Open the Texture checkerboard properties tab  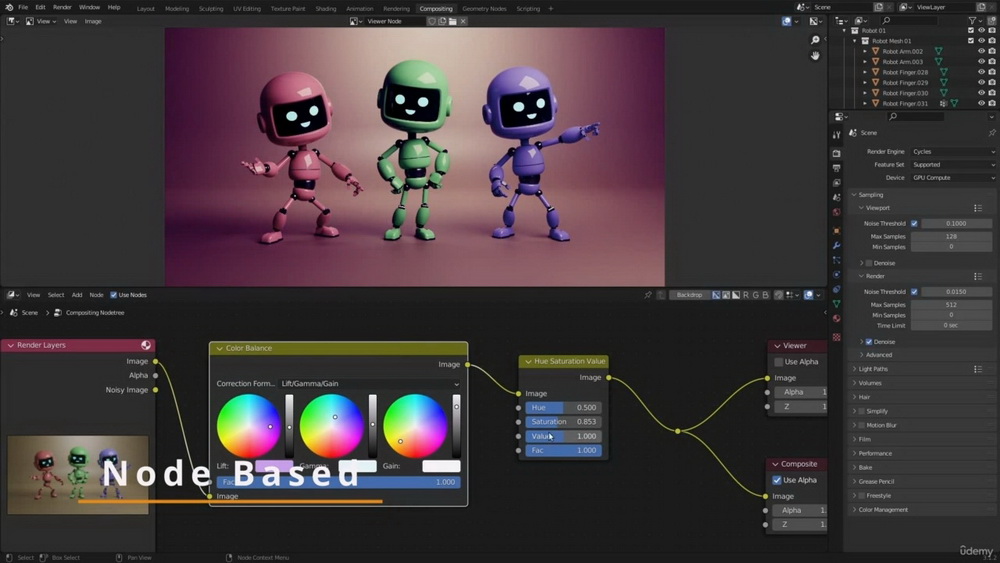[x=836, y=337]
